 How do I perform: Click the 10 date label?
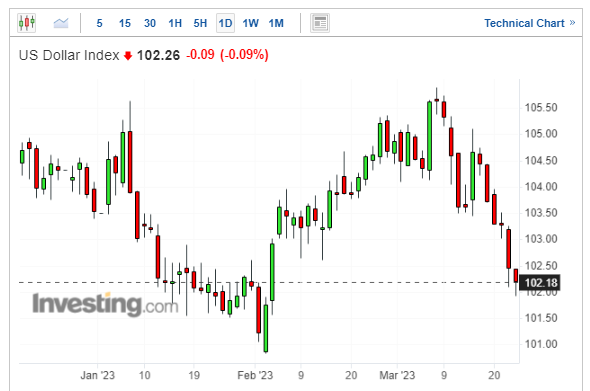[x=144, y=375]
